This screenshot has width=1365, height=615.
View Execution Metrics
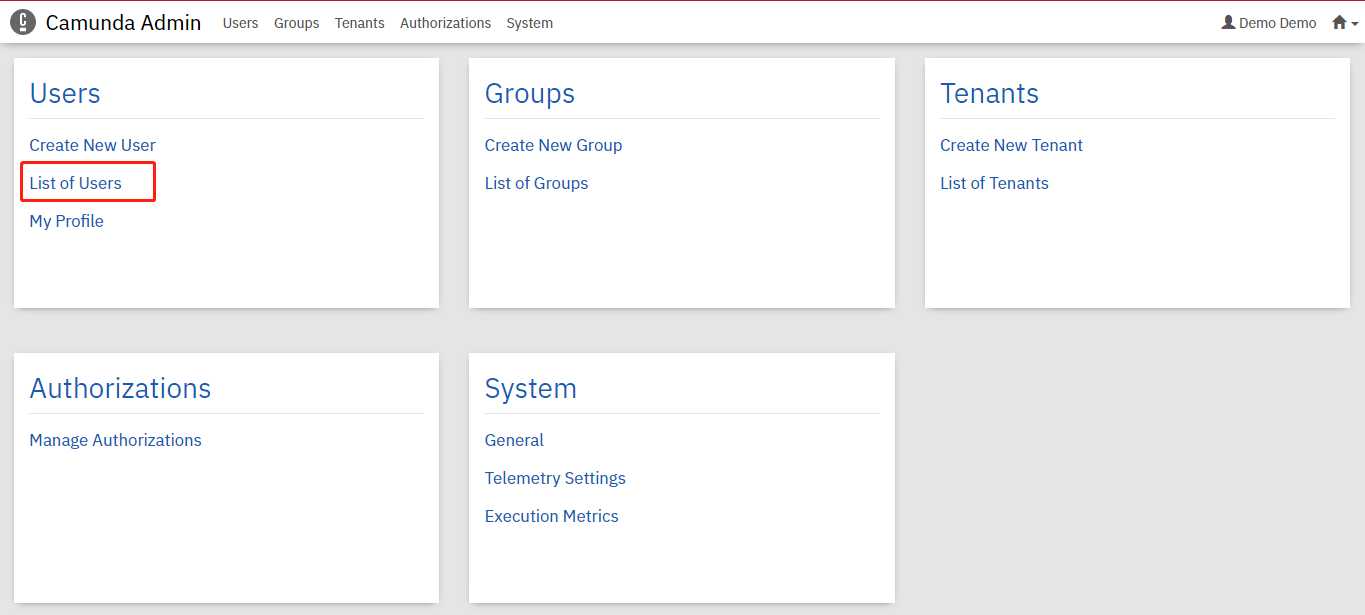click(552, 516)
